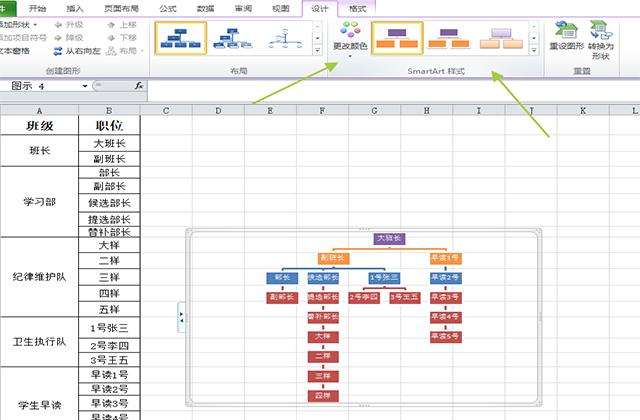Click the 班级 header cell
This screenshot has height=420, width=640.
pos(39,125)
